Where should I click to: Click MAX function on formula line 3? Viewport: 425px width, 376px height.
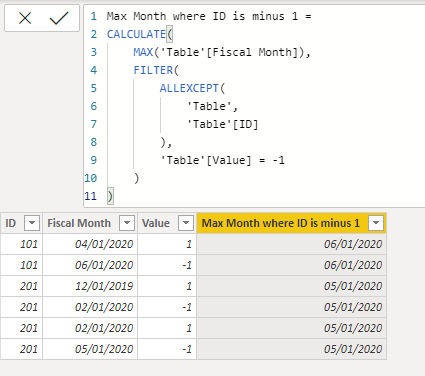click(x=143, y=52)
